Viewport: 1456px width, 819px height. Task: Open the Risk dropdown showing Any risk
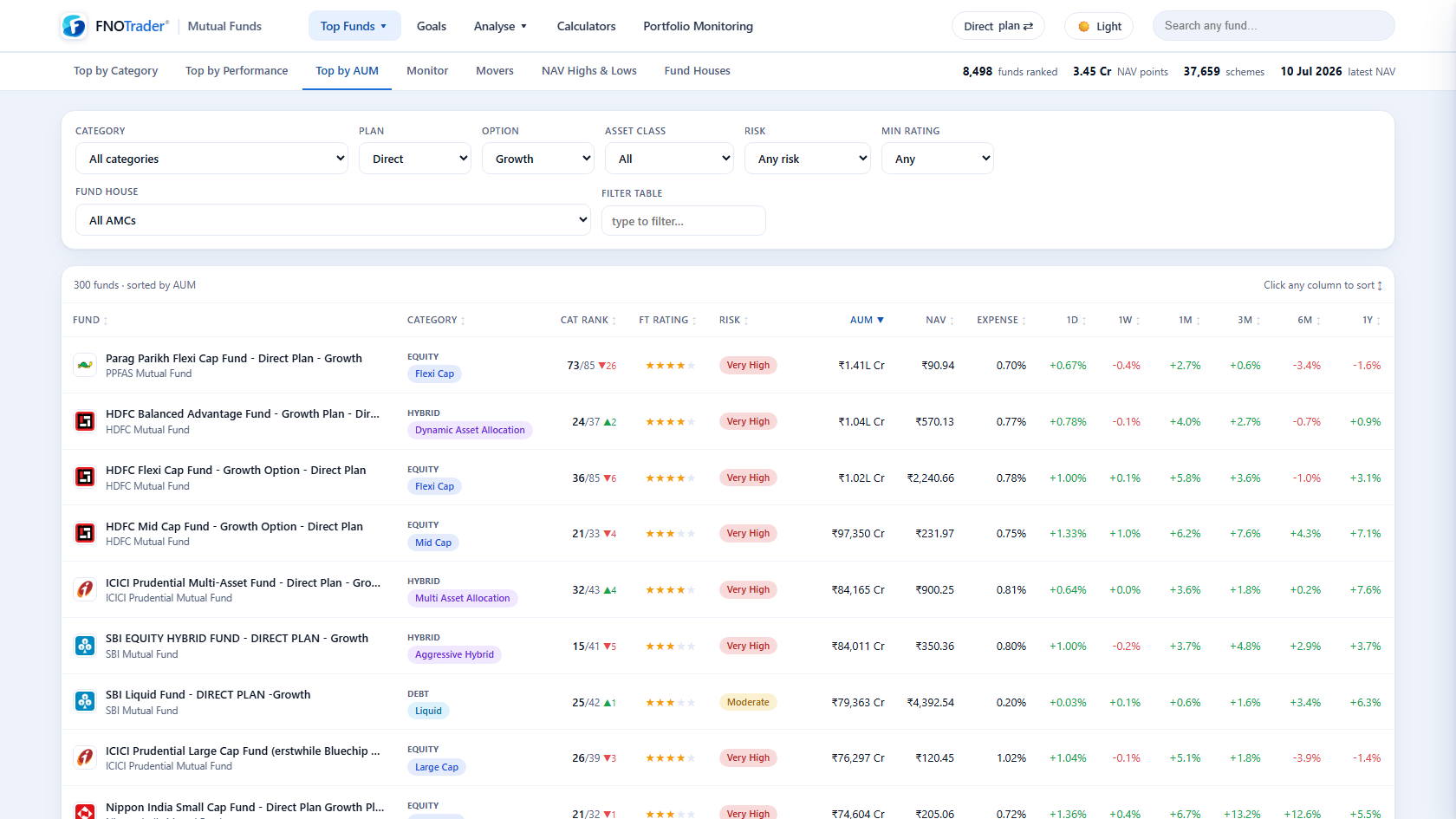(x=807, y=159)
